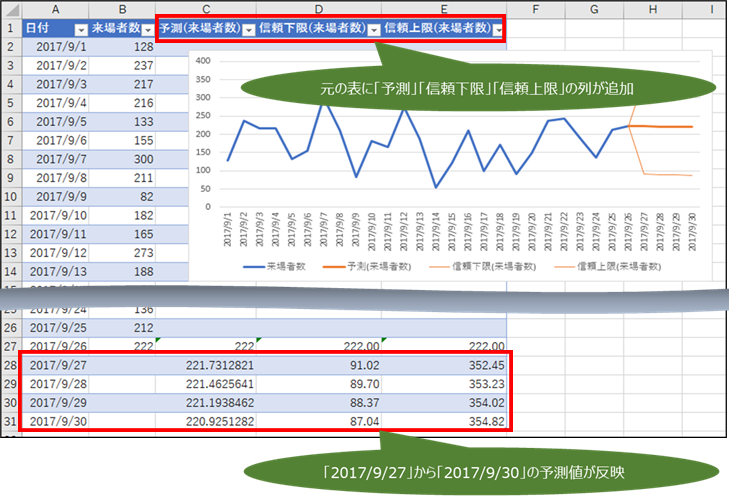Select visitor count cell 237
This screenshot has width=729, height=496.
(x=122, y=66)
